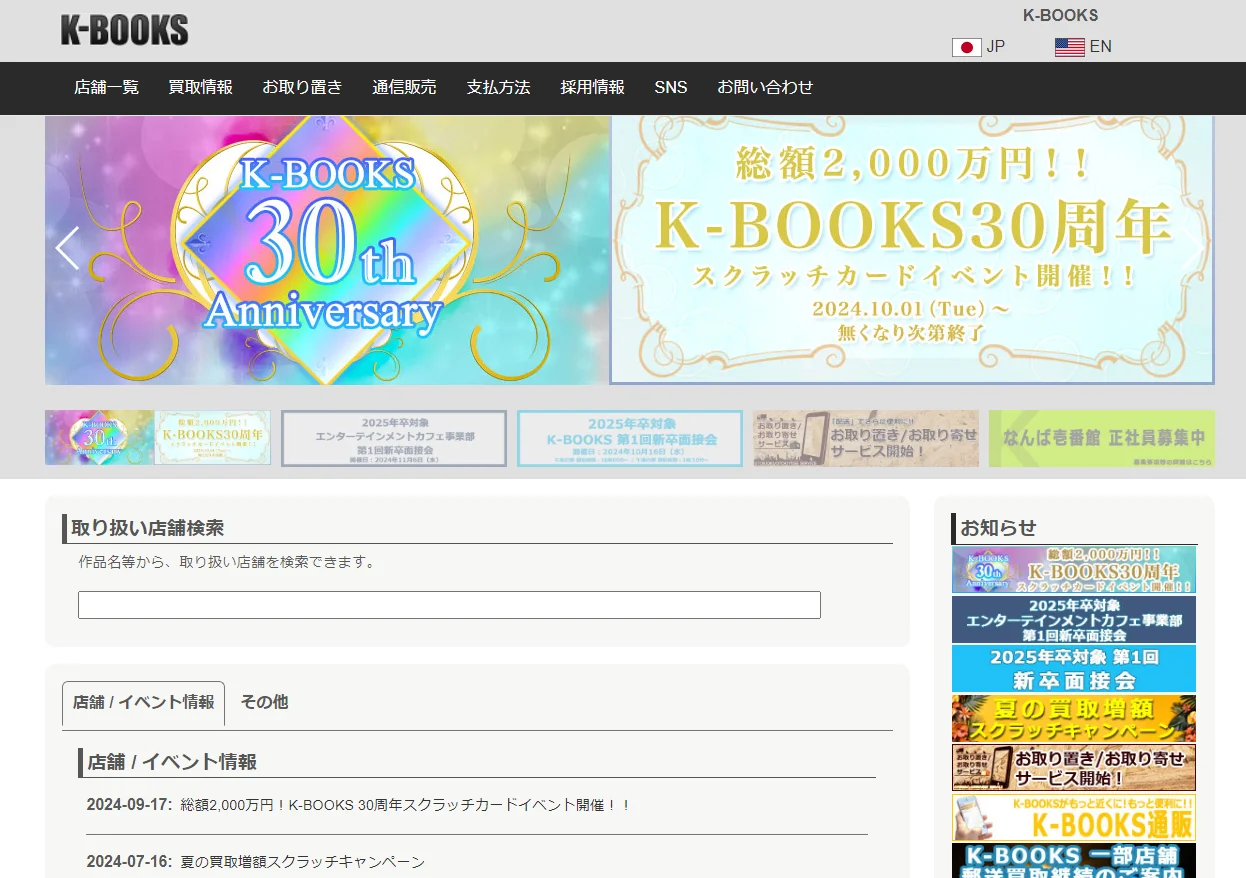Screen dimensions: 1246x878
Task: Open sidebar K-BOOKS30周年 banner
Action: pyautogui.click(x=1074, y=569)
